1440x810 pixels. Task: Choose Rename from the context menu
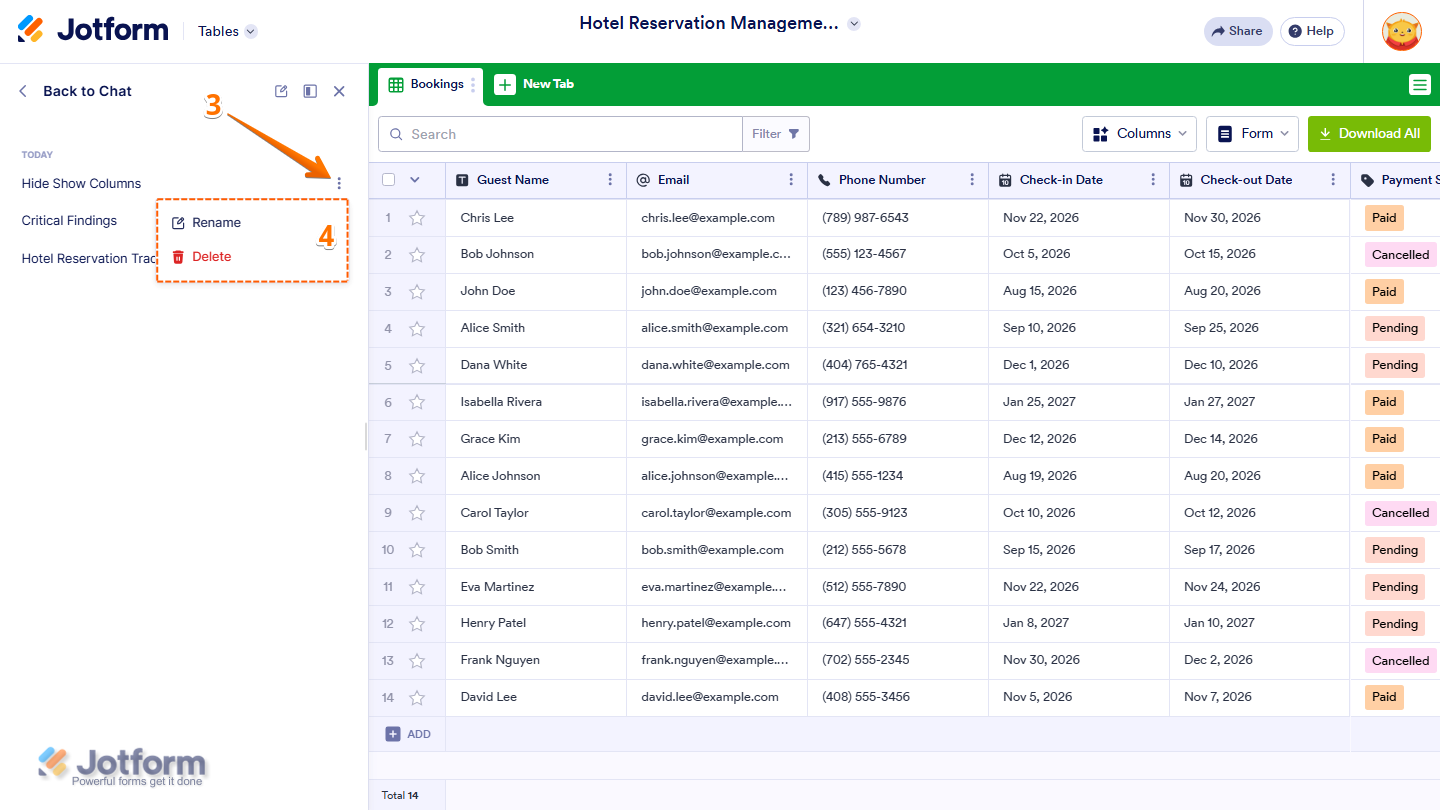click(x=206, y=223)
